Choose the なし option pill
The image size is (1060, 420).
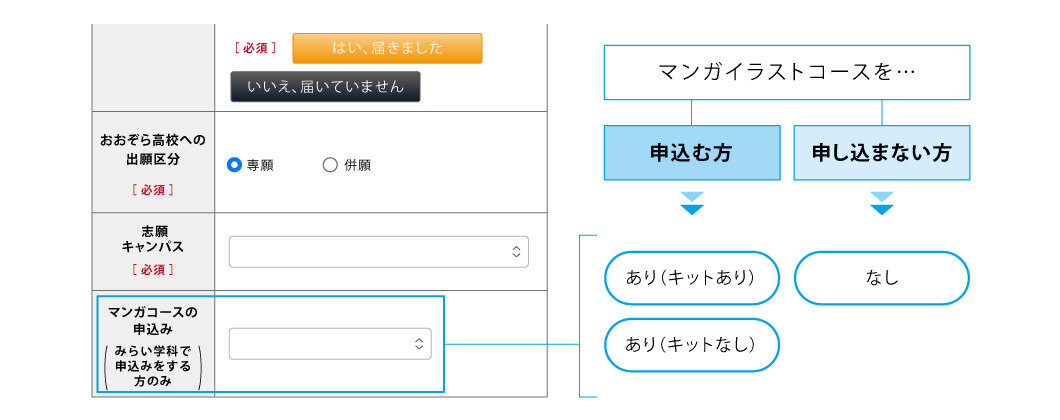click(x=882, y=278)
